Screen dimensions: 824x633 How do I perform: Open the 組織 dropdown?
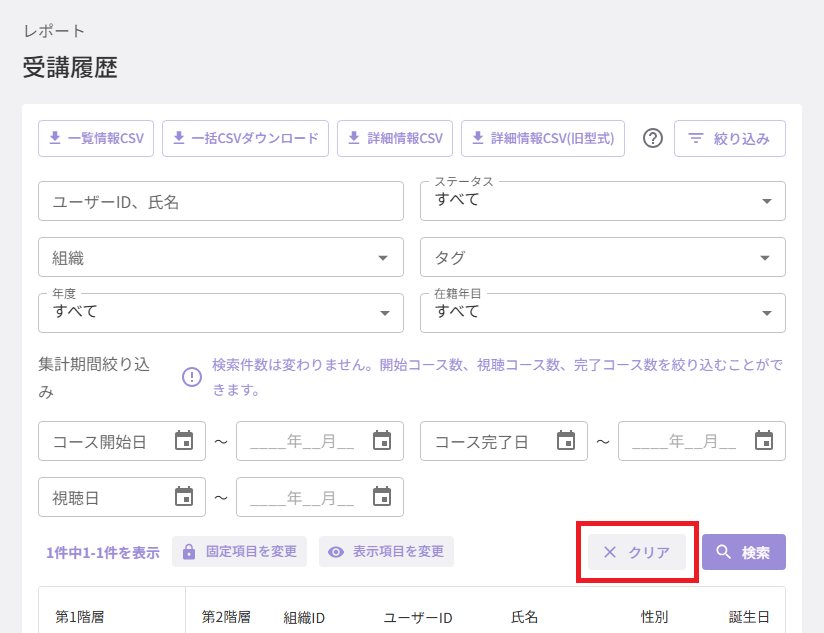coord(221,257)
